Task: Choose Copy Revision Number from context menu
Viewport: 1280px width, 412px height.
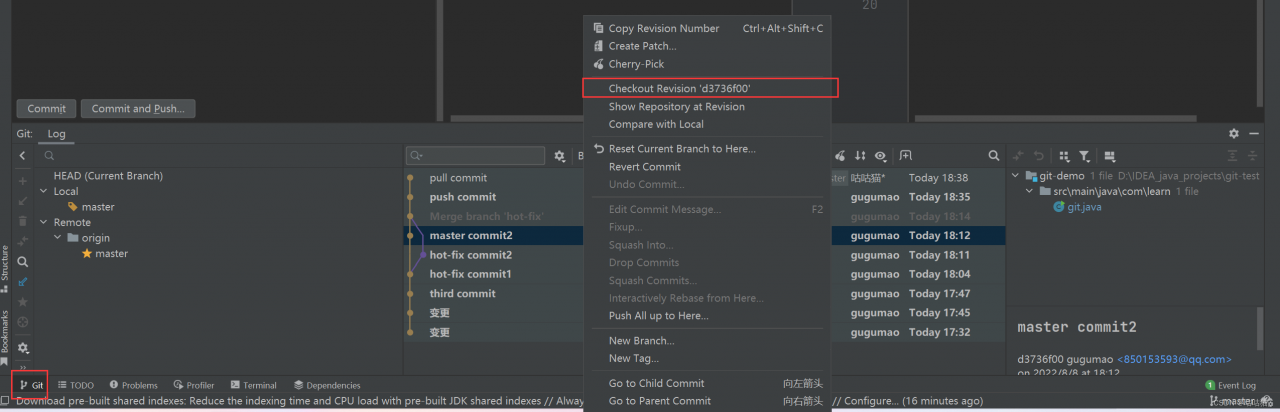Action: [708, 29]
